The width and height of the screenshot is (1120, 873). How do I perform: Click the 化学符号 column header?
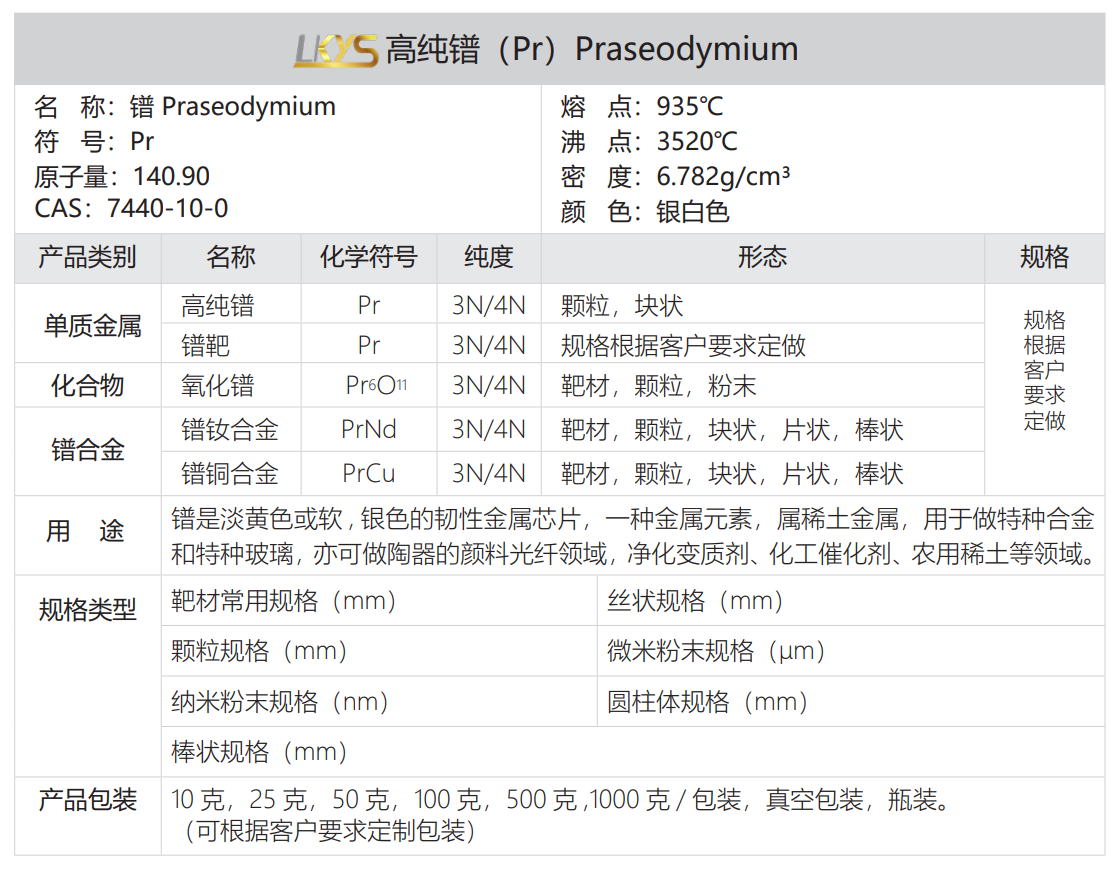click(x=368, y=258)
